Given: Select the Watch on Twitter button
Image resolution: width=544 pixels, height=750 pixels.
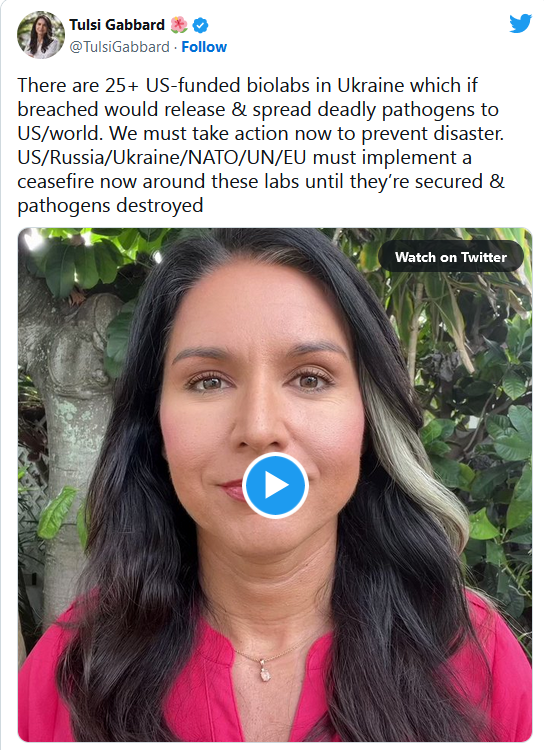Looking at the screenshot, I should [451, 257].
